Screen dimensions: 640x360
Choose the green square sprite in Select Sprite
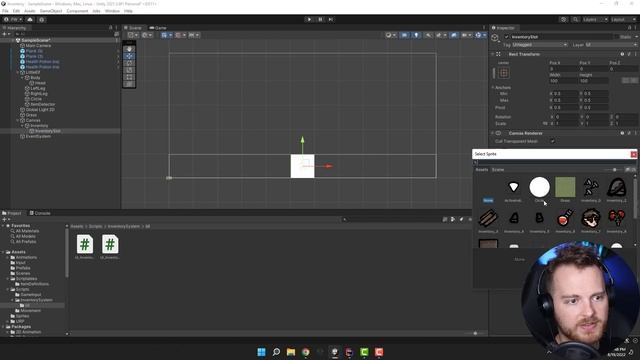pos(565,187)
